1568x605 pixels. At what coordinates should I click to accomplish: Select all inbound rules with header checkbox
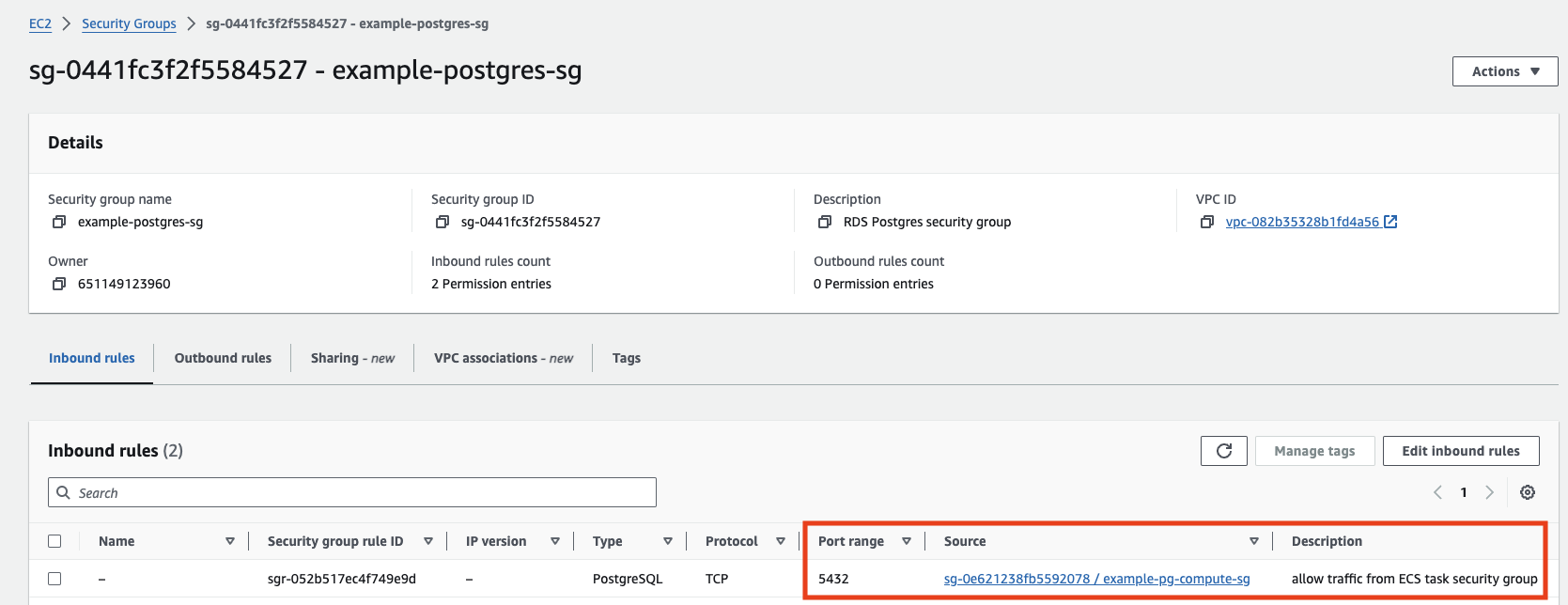point(54,541)
